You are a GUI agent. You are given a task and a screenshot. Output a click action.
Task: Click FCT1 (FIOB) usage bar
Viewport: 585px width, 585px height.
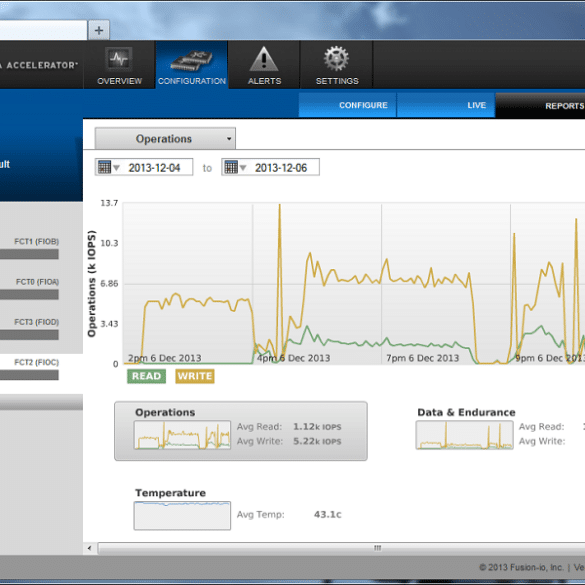[29, 254]
